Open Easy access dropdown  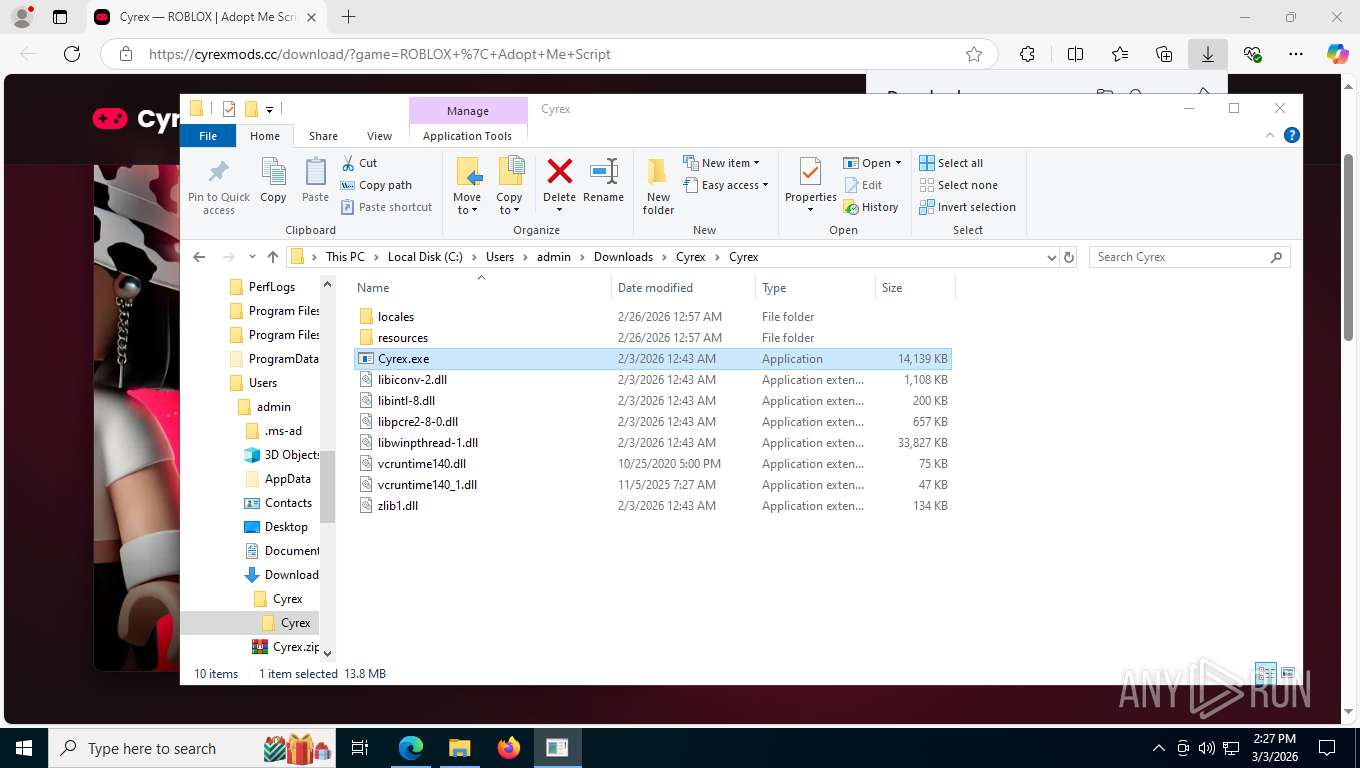[726, 185]
